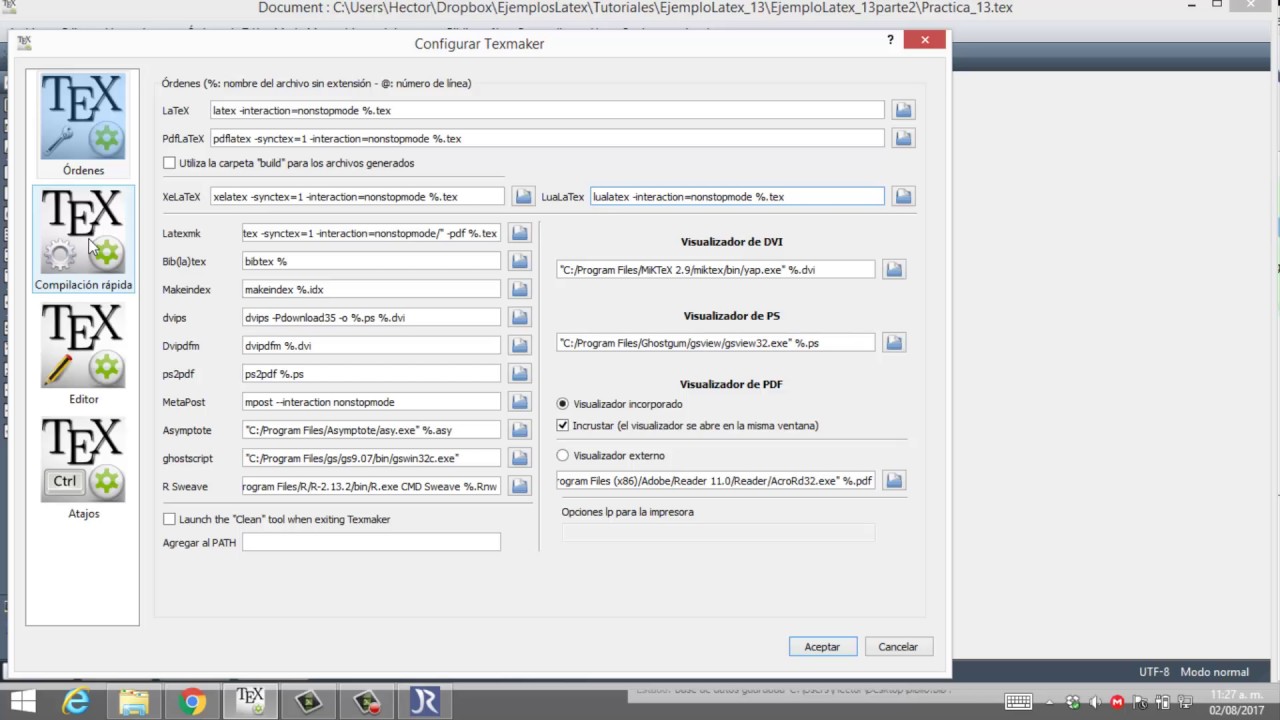Edit the MetaPost command field
This screenshot has height=720, width=1280.
coord(371,401)
